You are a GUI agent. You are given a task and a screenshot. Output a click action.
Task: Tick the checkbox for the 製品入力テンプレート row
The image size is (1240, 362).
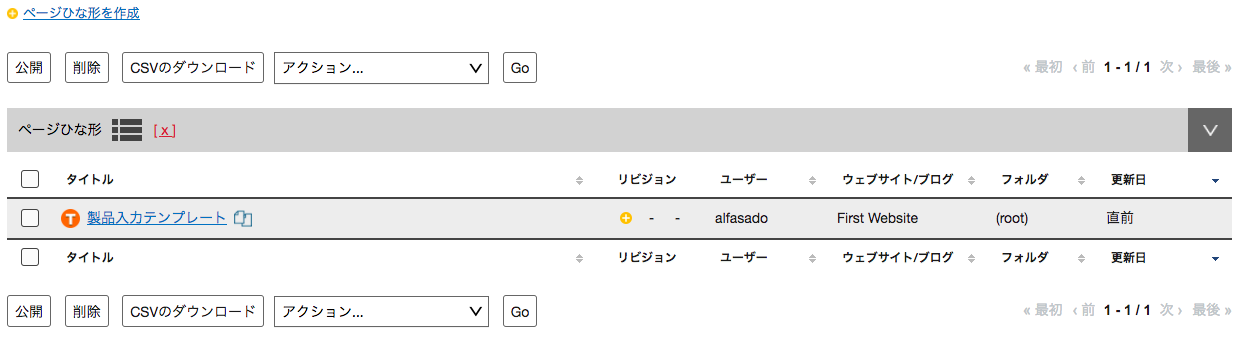point(30,218)
